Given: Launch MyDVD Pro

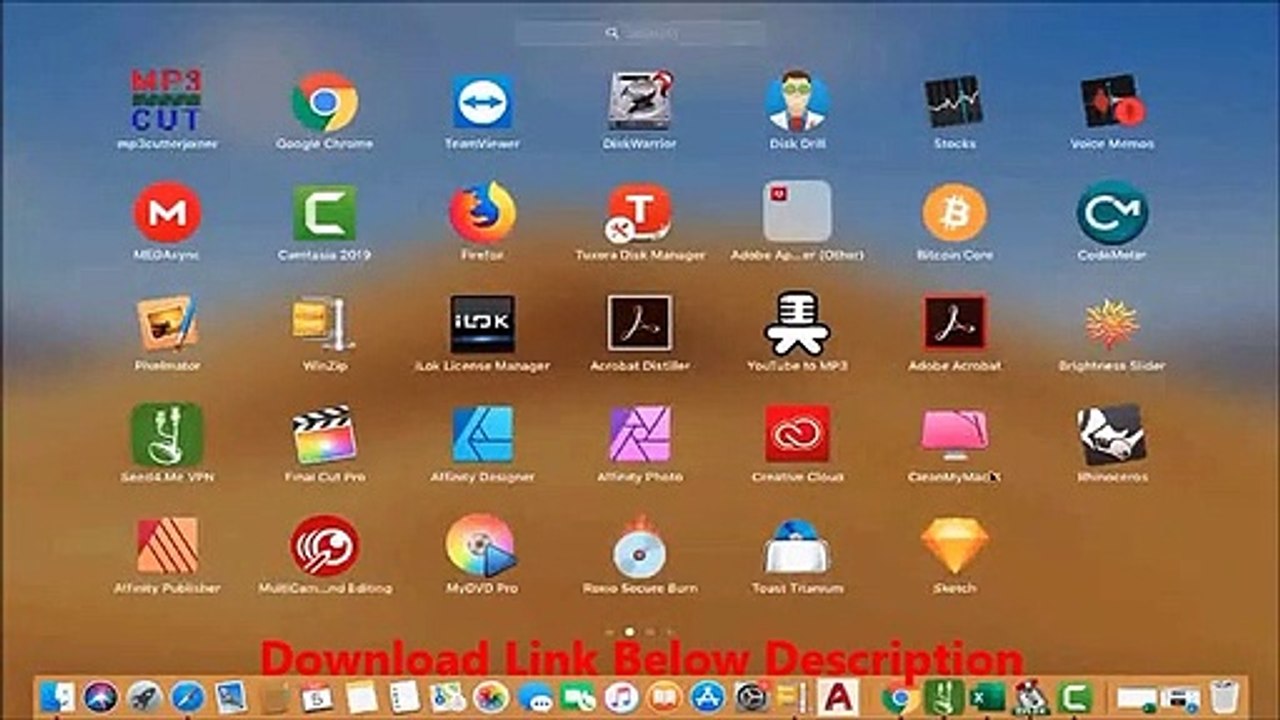Looking at the screenshot, I should (481, 545).
